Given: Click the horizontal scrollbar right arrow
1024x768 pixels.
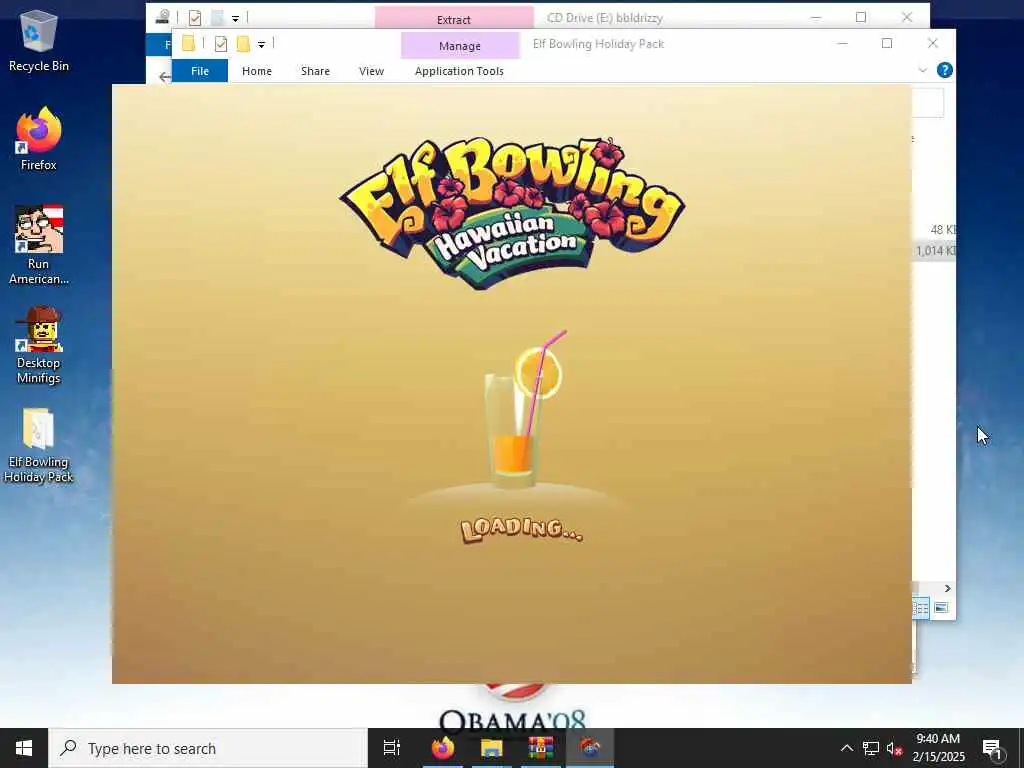Looking at the screenshot, I should pos(948,588).
